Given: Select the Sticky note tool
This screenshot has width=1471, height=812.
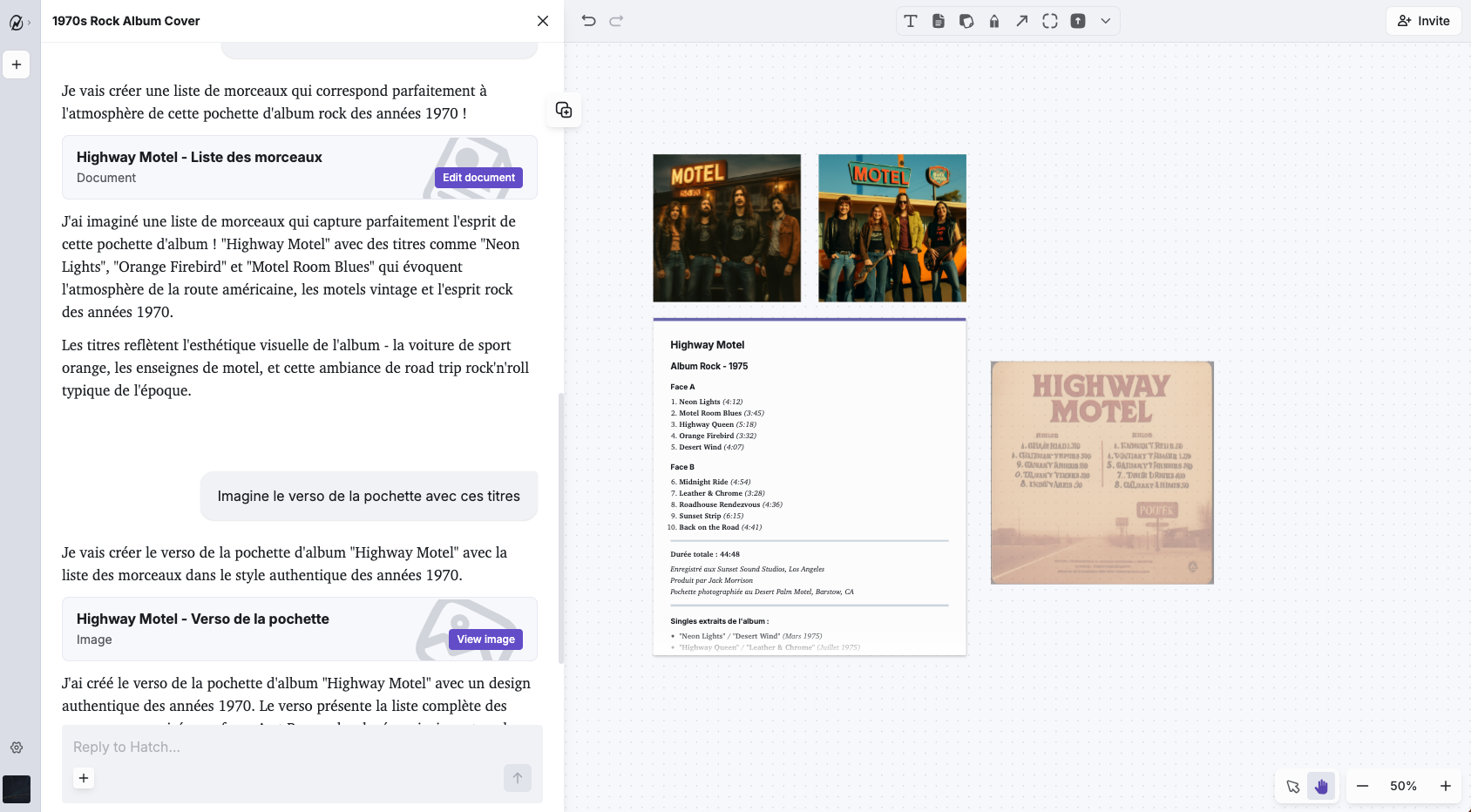Looking at the screenshot, I should (x=966, y=21).
